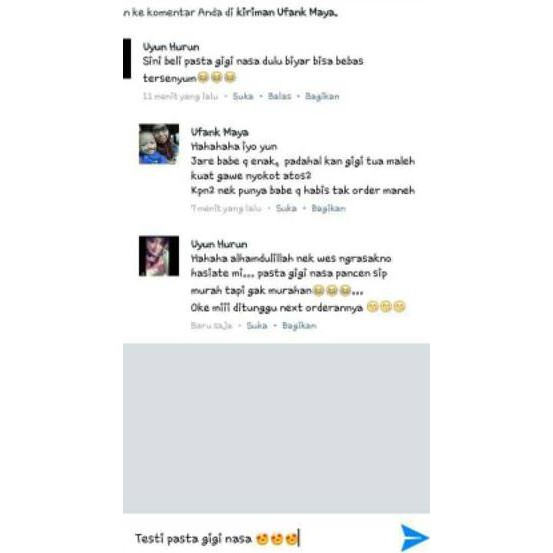Click the '7 menit yang lalu' timestamp
This screenshot has height=553, width=553.
pos(226,208)
